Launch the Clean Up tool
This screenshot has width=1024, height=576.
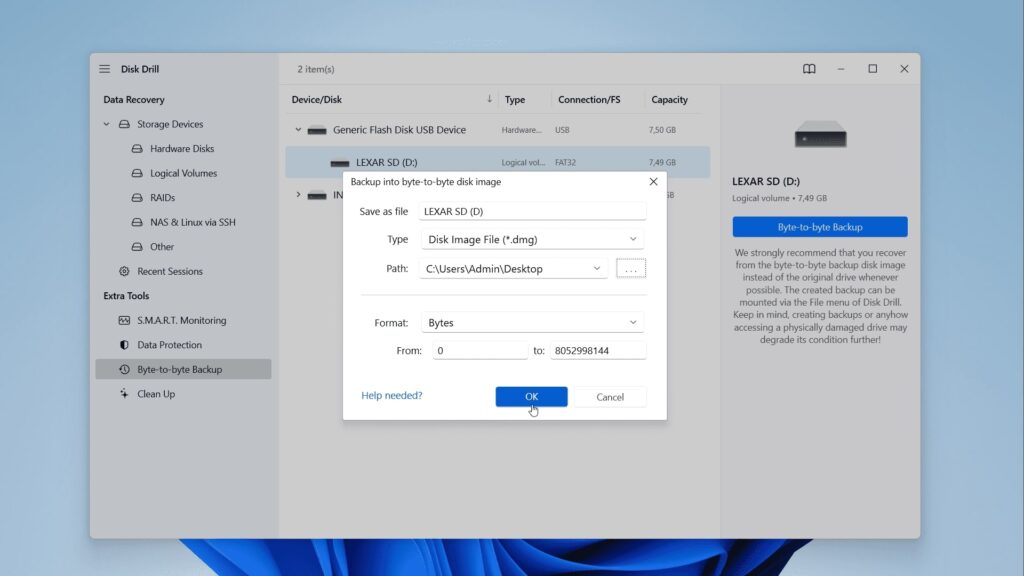click(123, 393)
